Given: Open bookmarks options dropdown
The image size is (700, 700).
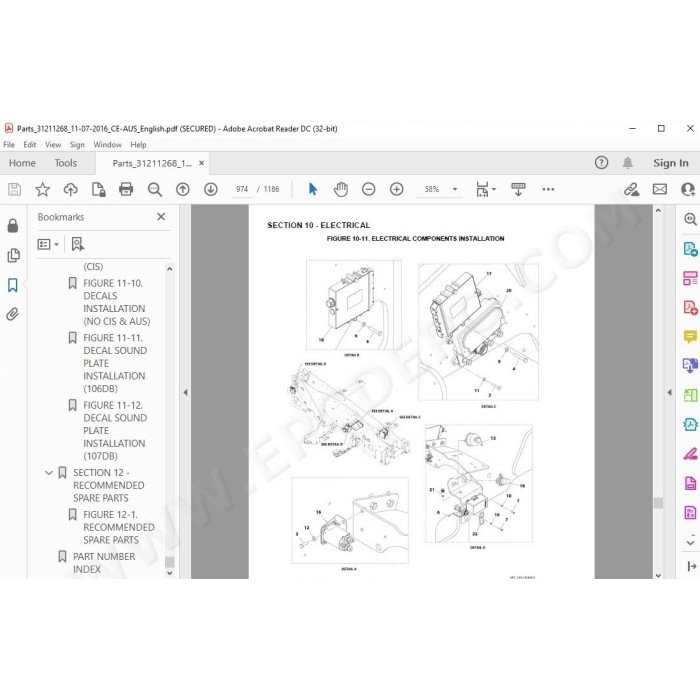Looking at the screenshot, I should (x=47, y=244).
